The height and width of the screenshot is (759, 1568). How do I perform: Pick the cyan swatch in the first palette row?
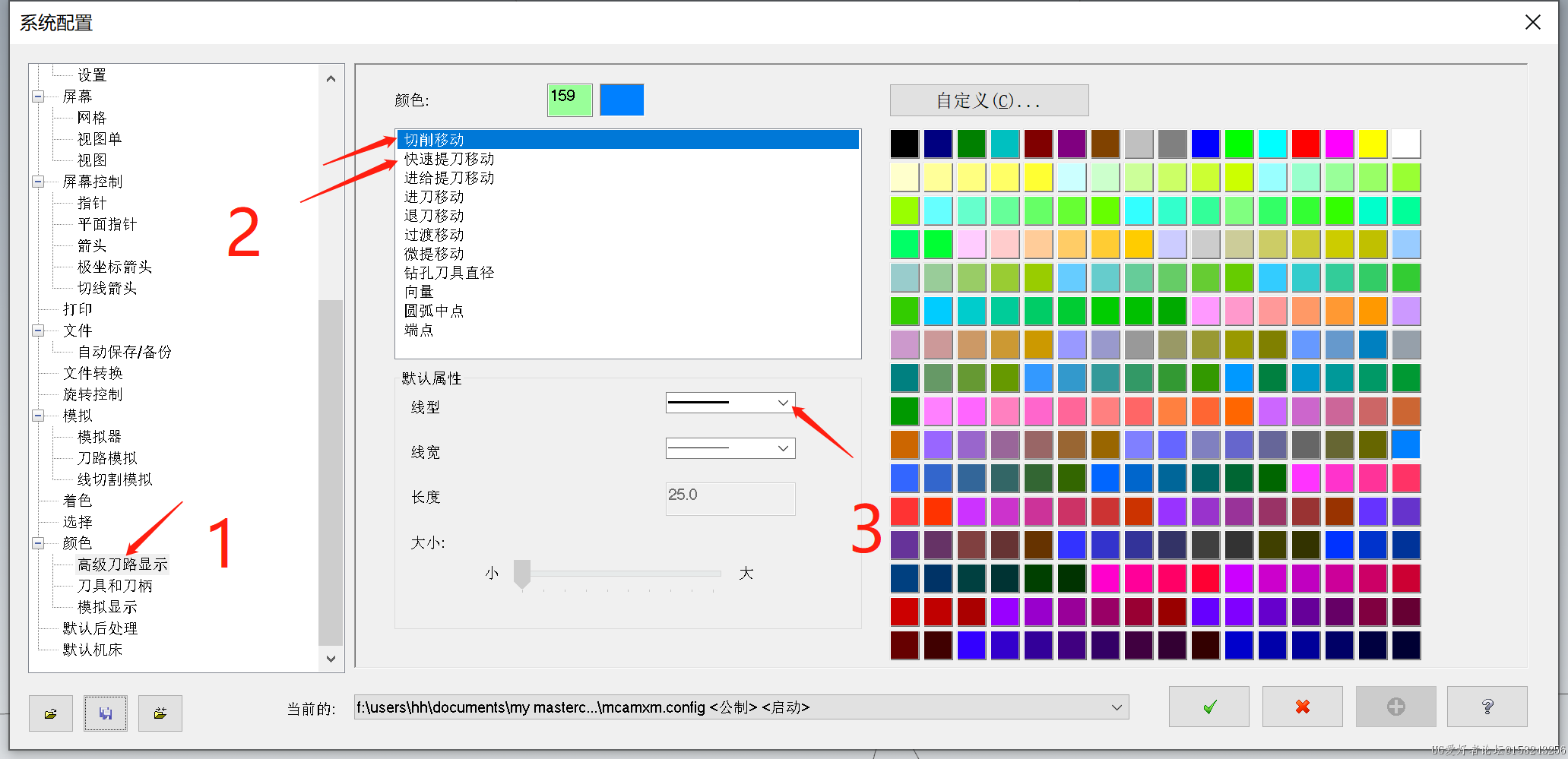pyautogui.click(x=1272, y=144)
